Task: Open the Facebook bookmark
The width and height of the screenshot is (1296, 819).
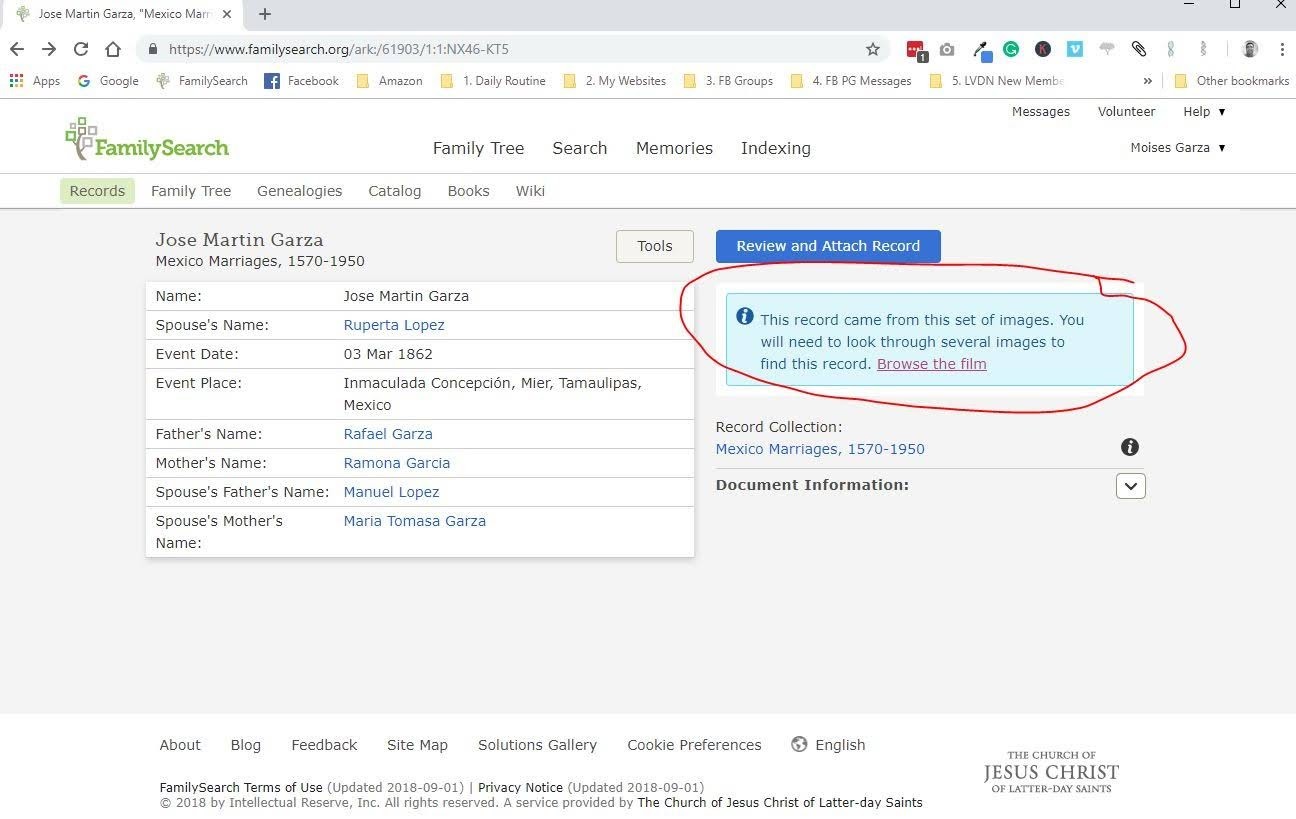Action: pyautogui.click(x=301, y=81)
